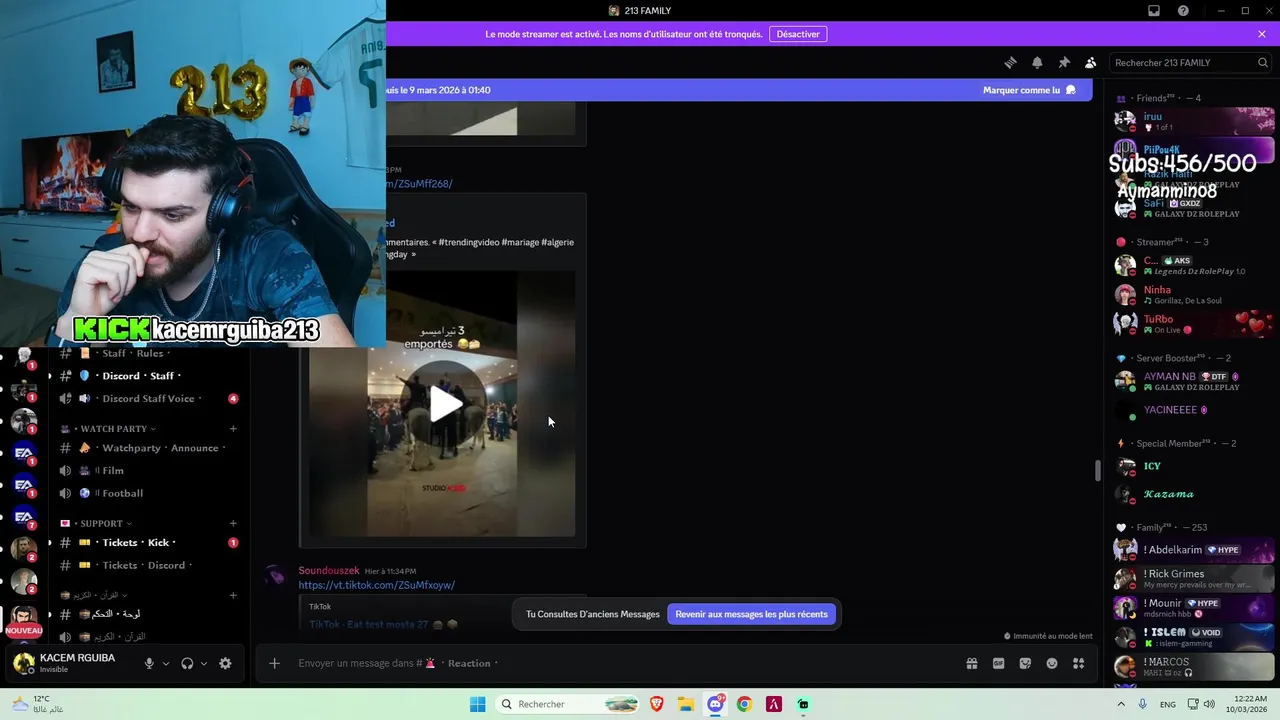Toggle headphones deafen in user panel

[187, 663]
